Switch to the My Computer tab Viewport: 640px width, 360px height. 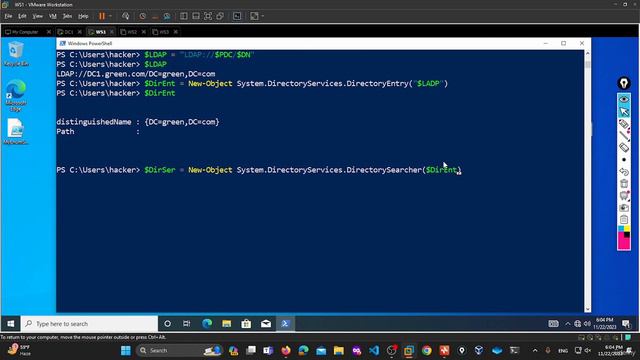(24, 32)
